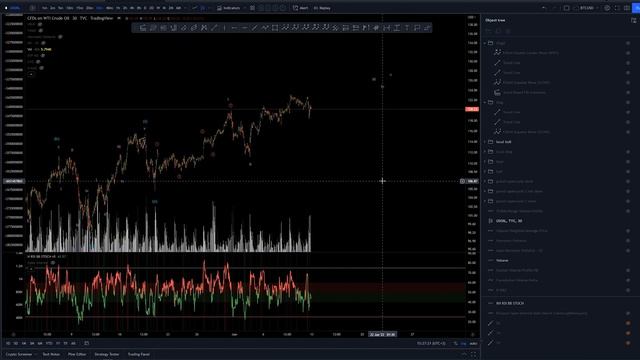Image resolution: width=640 pixels, height=360 pixels.
Task: Toggle auto scale mode
Action: 473,344
